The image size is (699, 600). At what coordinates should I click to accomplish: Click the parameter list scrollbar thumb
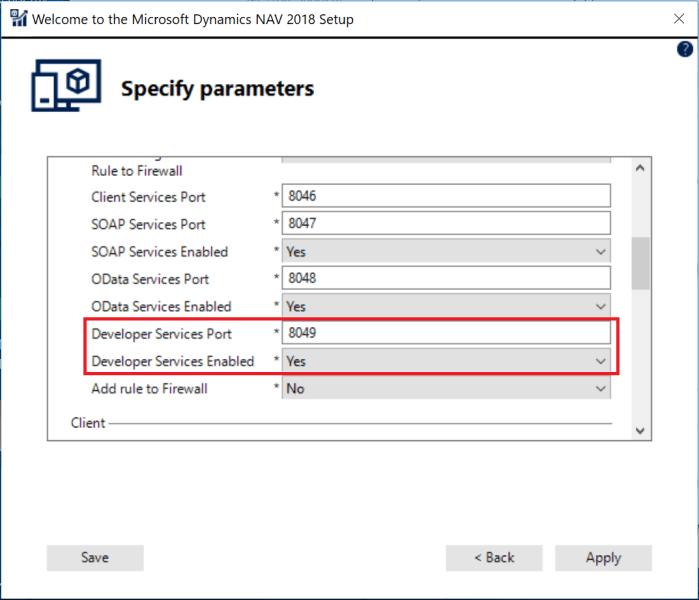pyautogui.click(x=640, y=262)
